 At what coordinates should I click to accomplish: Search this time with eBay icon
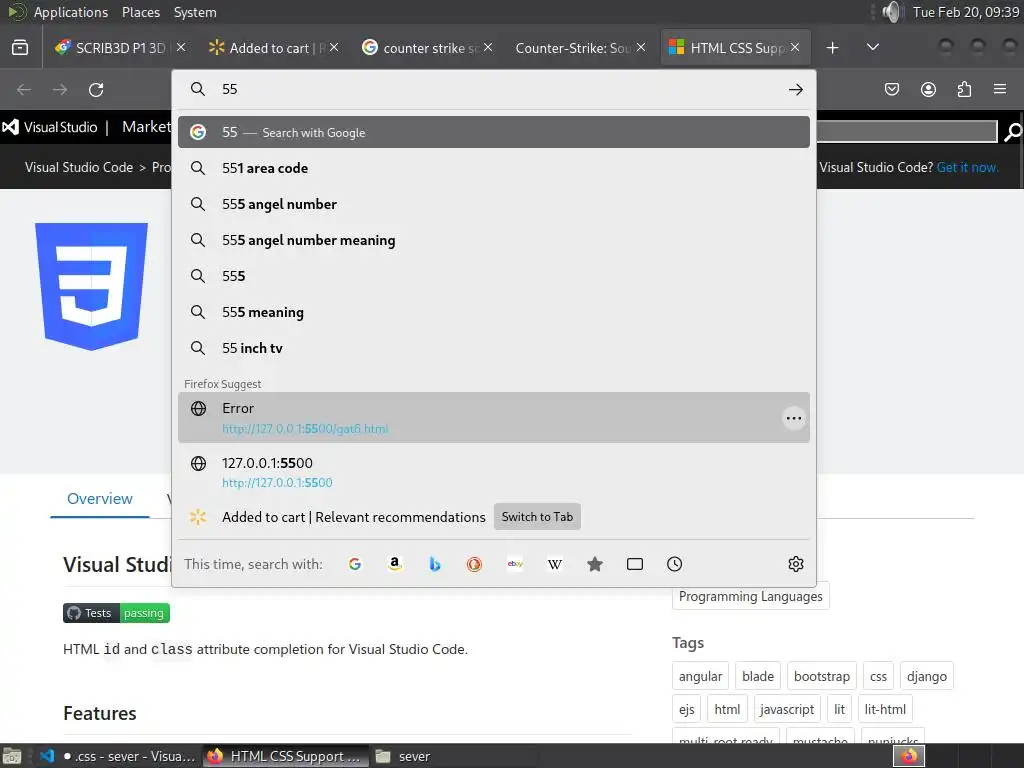[x=515, y=564]
